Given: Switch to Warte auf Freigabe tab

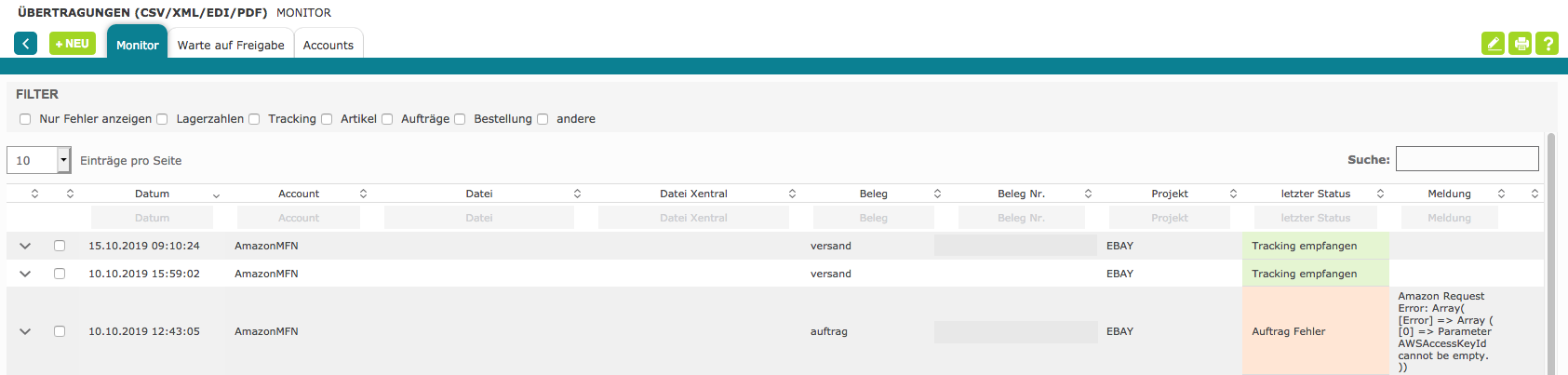Looking at the screenshot, I should [231, 45].
